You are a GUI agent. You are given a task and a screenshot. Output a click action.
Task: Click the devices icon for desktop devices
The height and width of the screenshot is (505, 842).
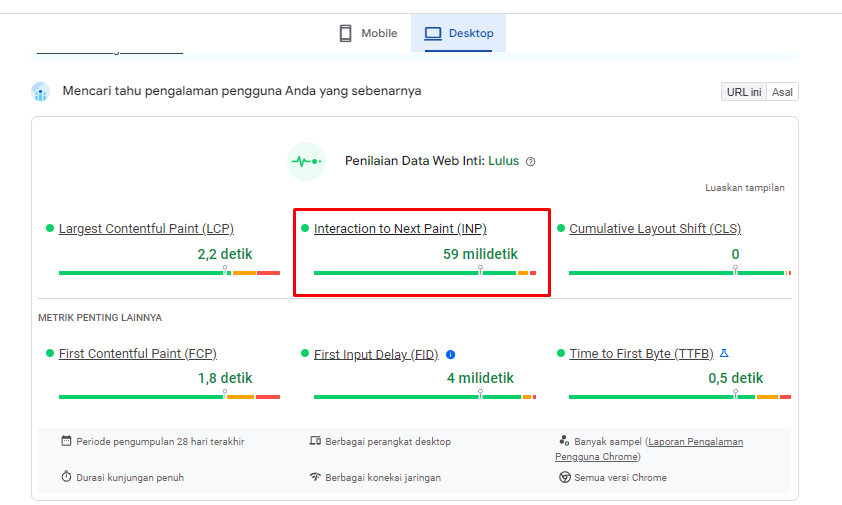pos(315,441)
